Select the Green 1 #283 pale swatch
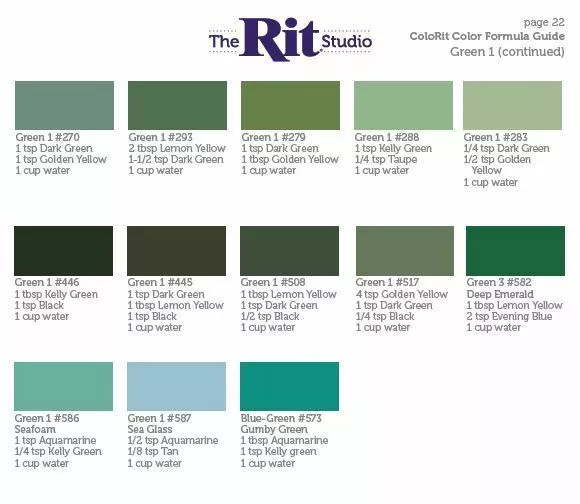The image size is (580, 504). [512, 105]
